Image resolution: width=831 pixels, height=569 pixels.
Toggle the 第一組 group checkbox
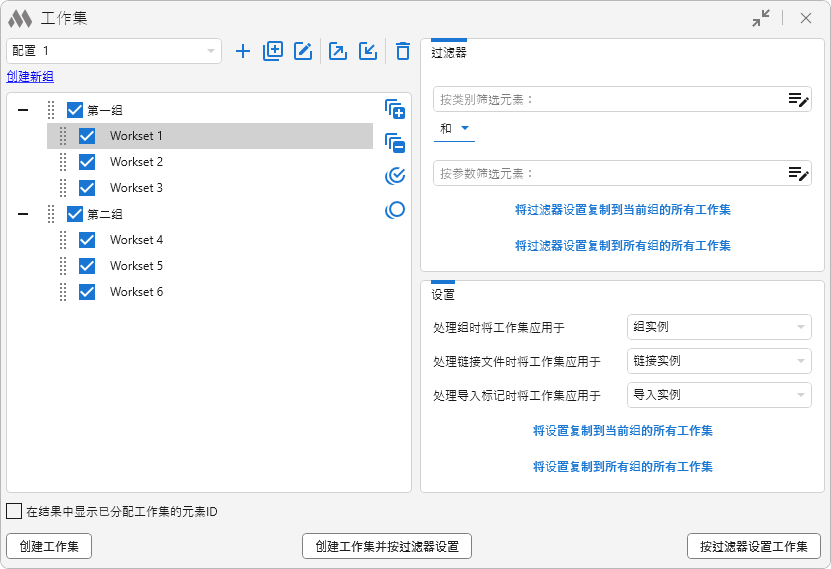tap(75, 110)
